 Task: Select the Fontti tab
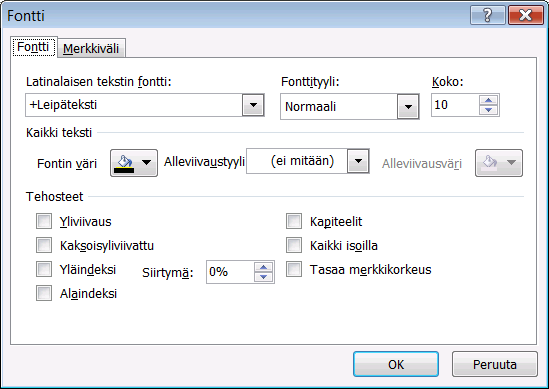point(34,47)
